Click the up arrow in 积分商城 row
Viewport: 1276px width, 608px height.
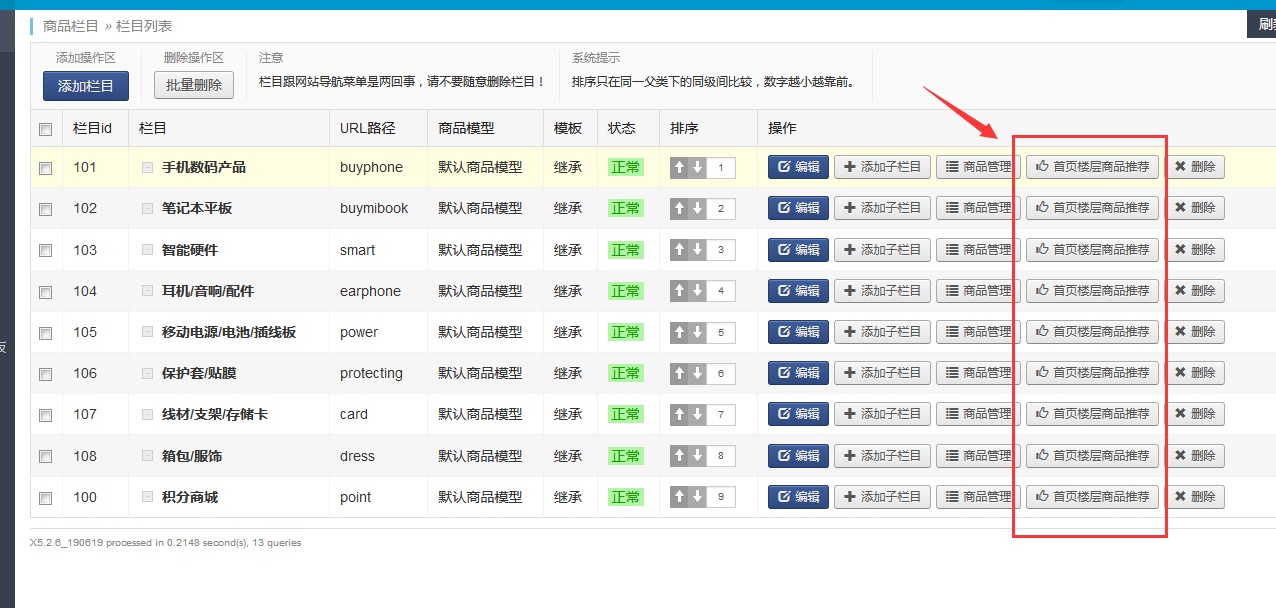(680, 497)
